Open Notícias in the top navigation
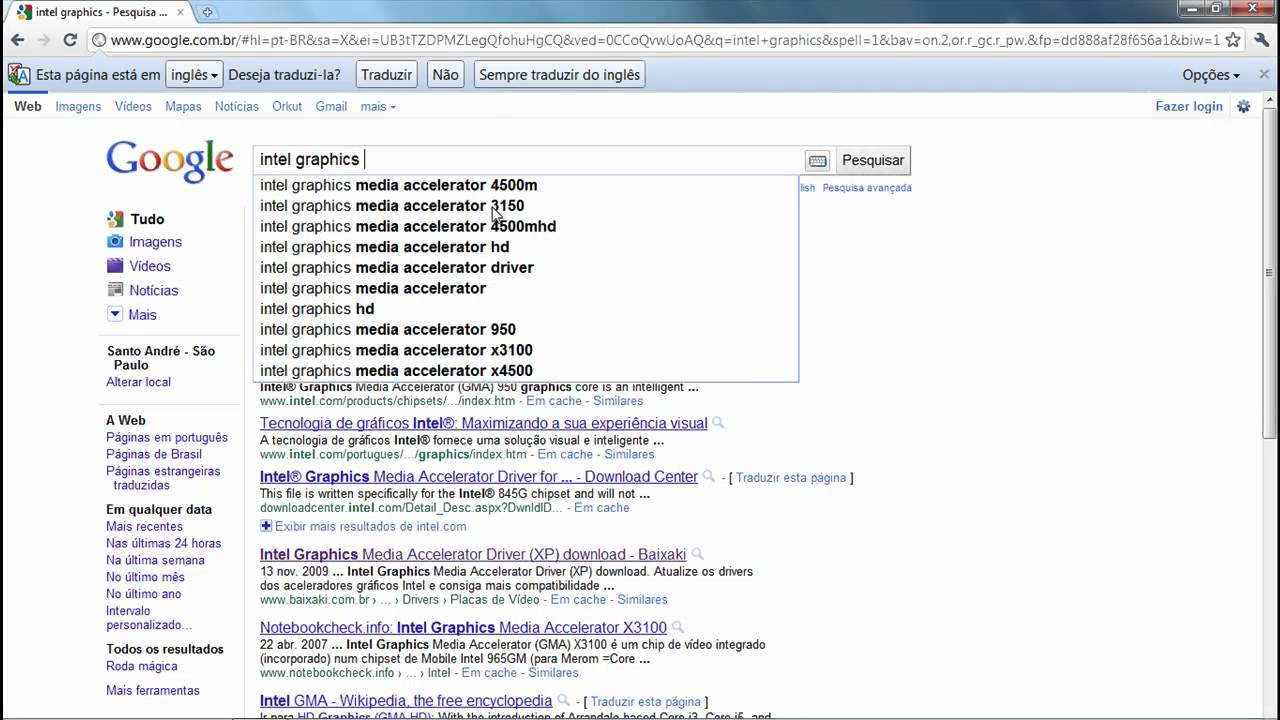1280x720 pixels. [x=237, y=106]
